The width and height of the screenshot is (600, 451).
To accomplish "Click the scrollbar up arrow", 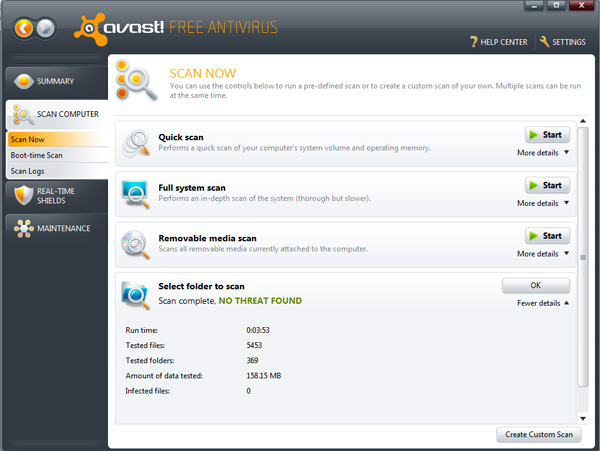I will 583,121.
